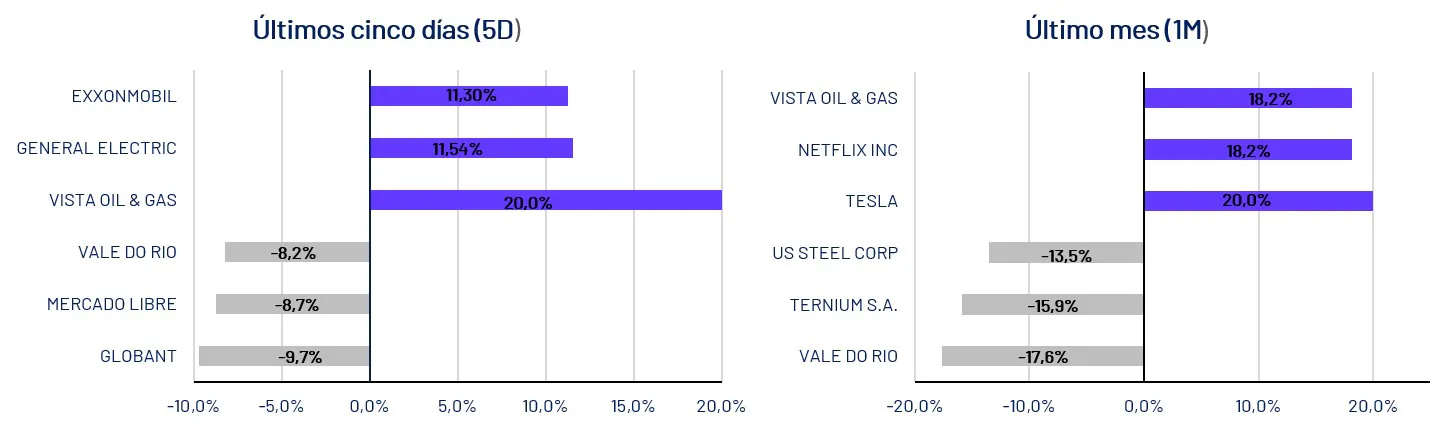Click the 15,0% x-axis tick label
This screenshot has height=427, width=1447.
(x=632, y=407)
